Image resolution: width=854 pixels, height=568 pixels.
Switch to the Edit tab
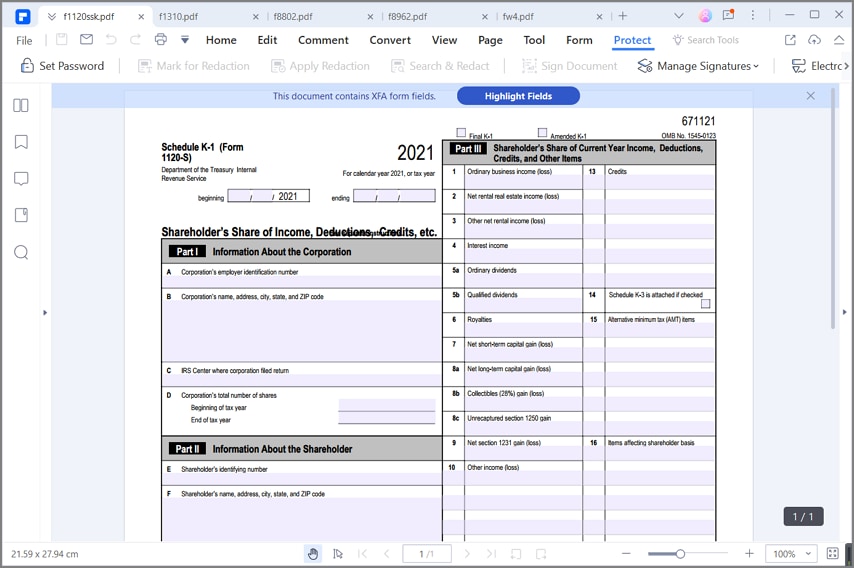pos(267,40)
